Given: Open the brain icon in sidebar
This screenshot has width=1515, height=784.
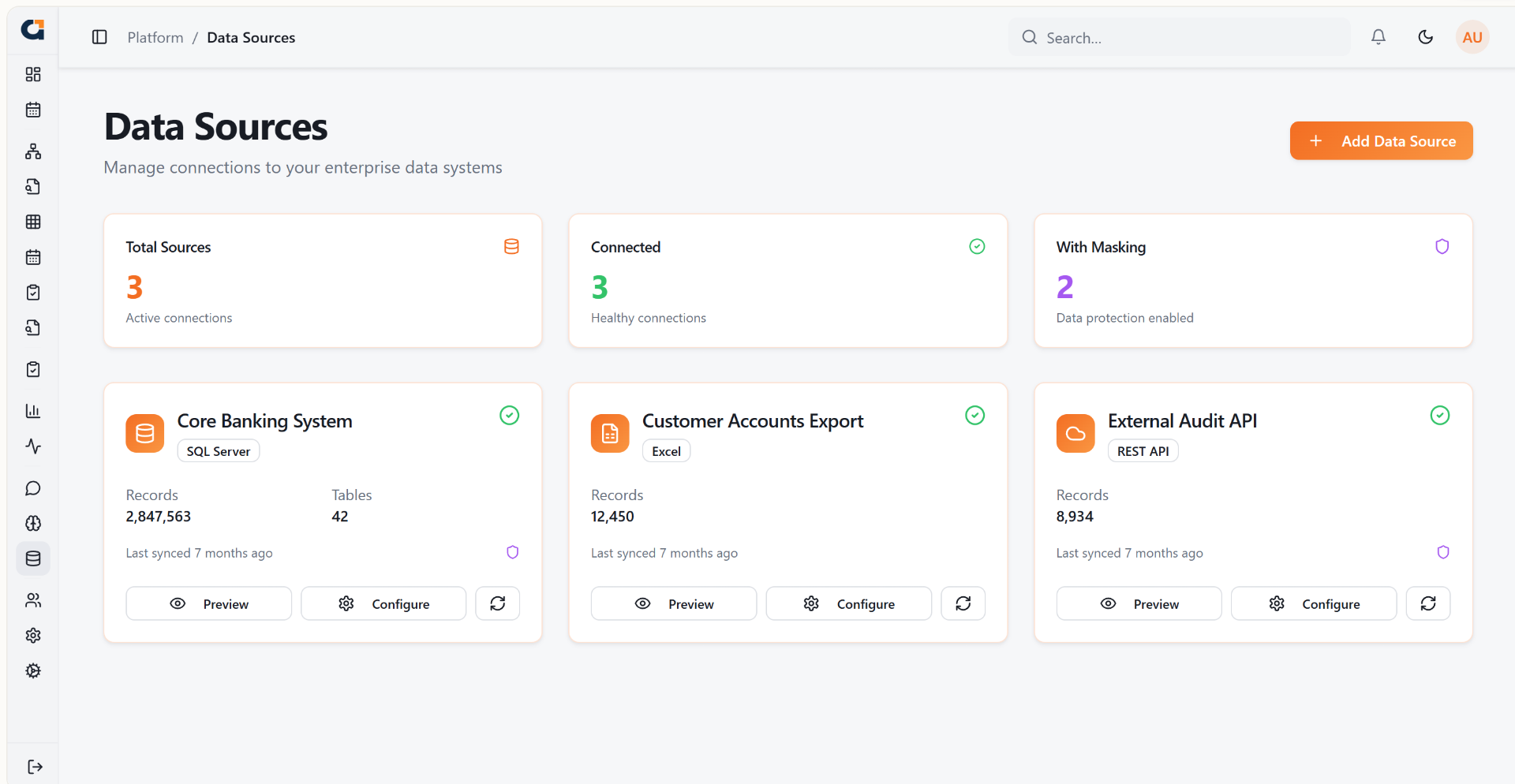Looking at the screenshot, I should (33, 524).
